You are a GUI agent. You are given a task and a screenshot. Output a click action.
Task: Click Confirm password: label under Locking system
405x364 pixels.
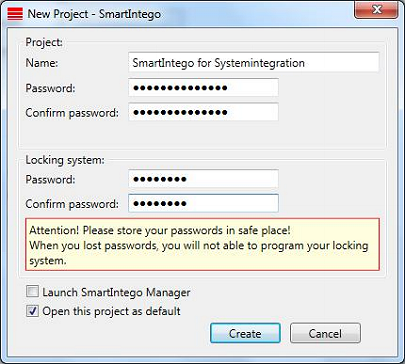[72, 204]
